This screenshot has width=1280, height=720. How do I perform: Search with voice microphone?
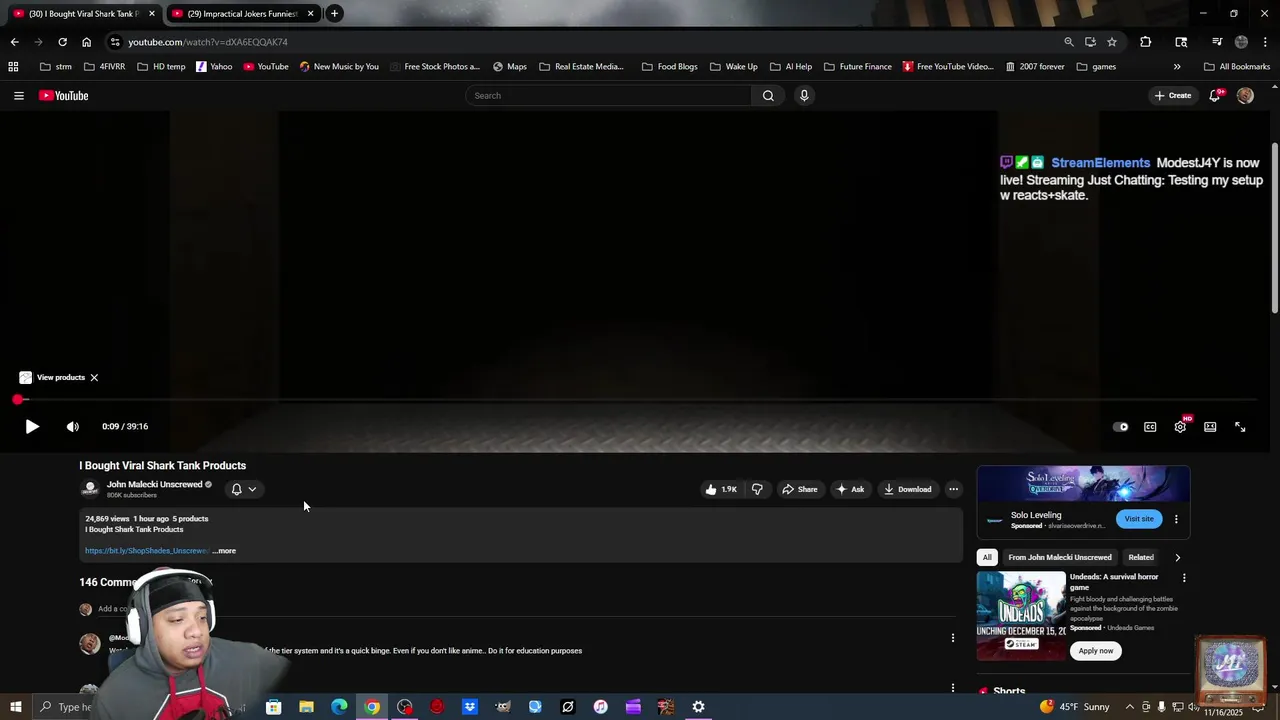(804, 96)
